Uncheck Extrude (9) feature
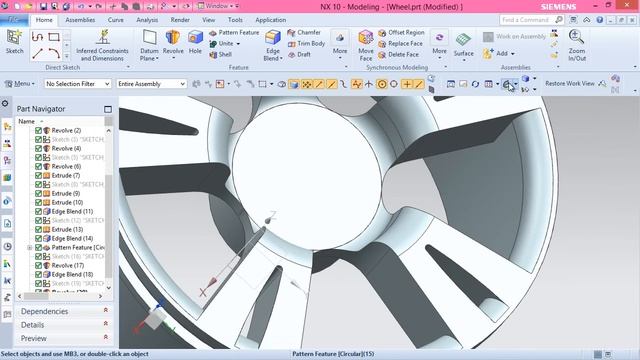Image resolution: width=640 pixels, height=360 pixels. tap(38, 193)
